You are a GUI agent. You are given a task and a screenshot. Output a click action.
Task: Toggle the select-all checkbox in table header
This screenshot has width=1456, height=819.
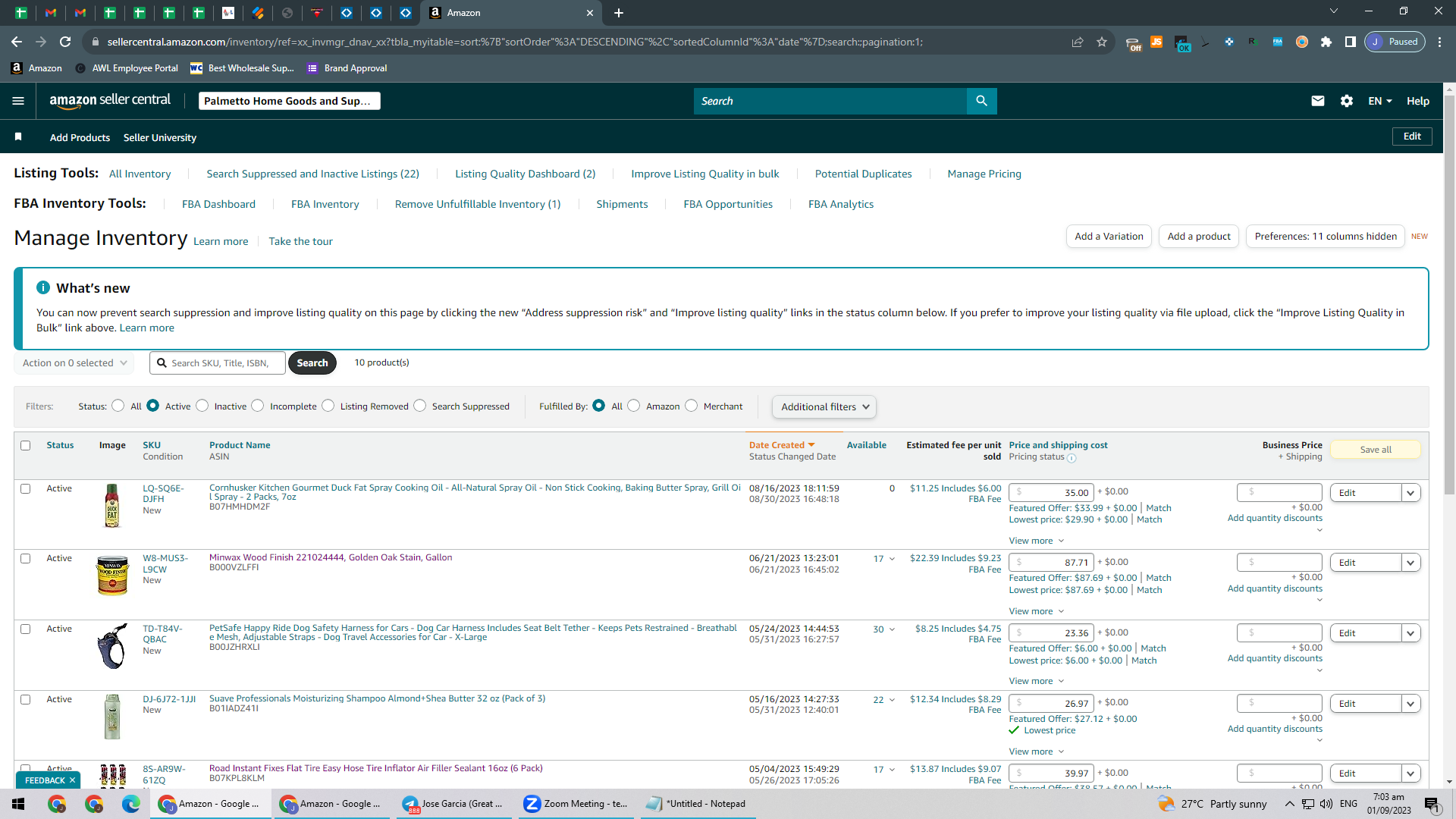26,446
